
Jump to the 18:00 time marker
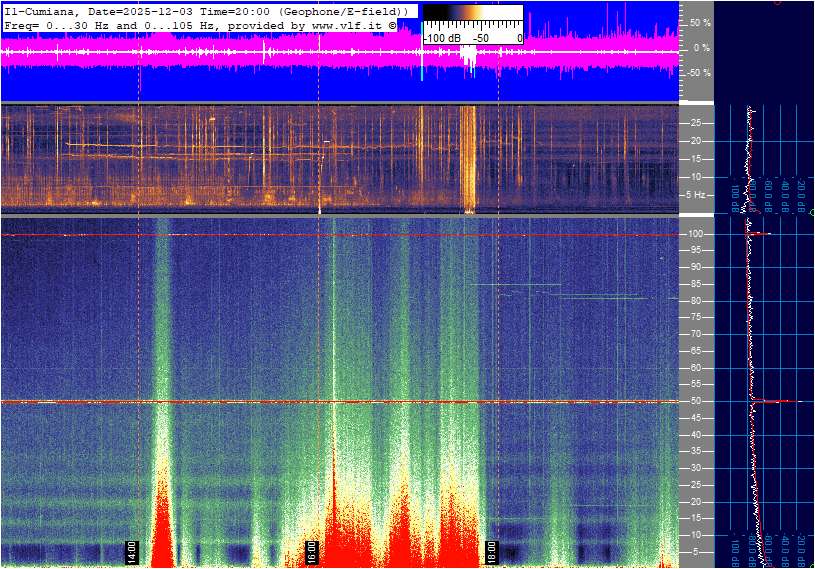point(491,551)
